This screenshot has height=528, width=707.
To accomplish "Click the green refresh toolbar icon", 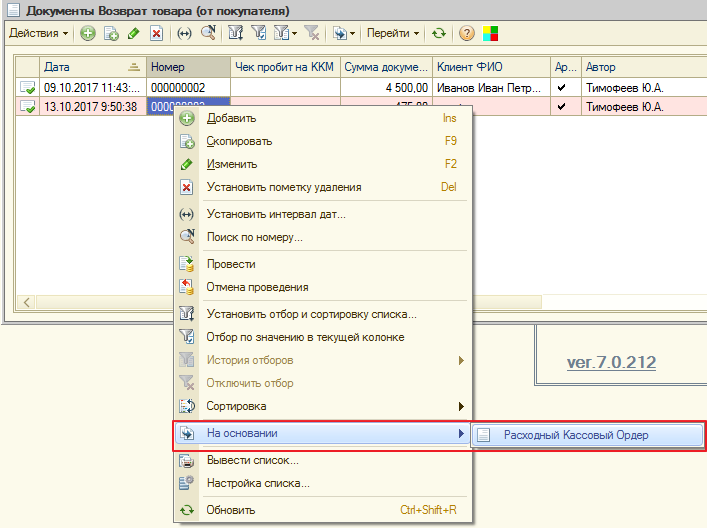I will pyautogui.click(x=438, y=33).
